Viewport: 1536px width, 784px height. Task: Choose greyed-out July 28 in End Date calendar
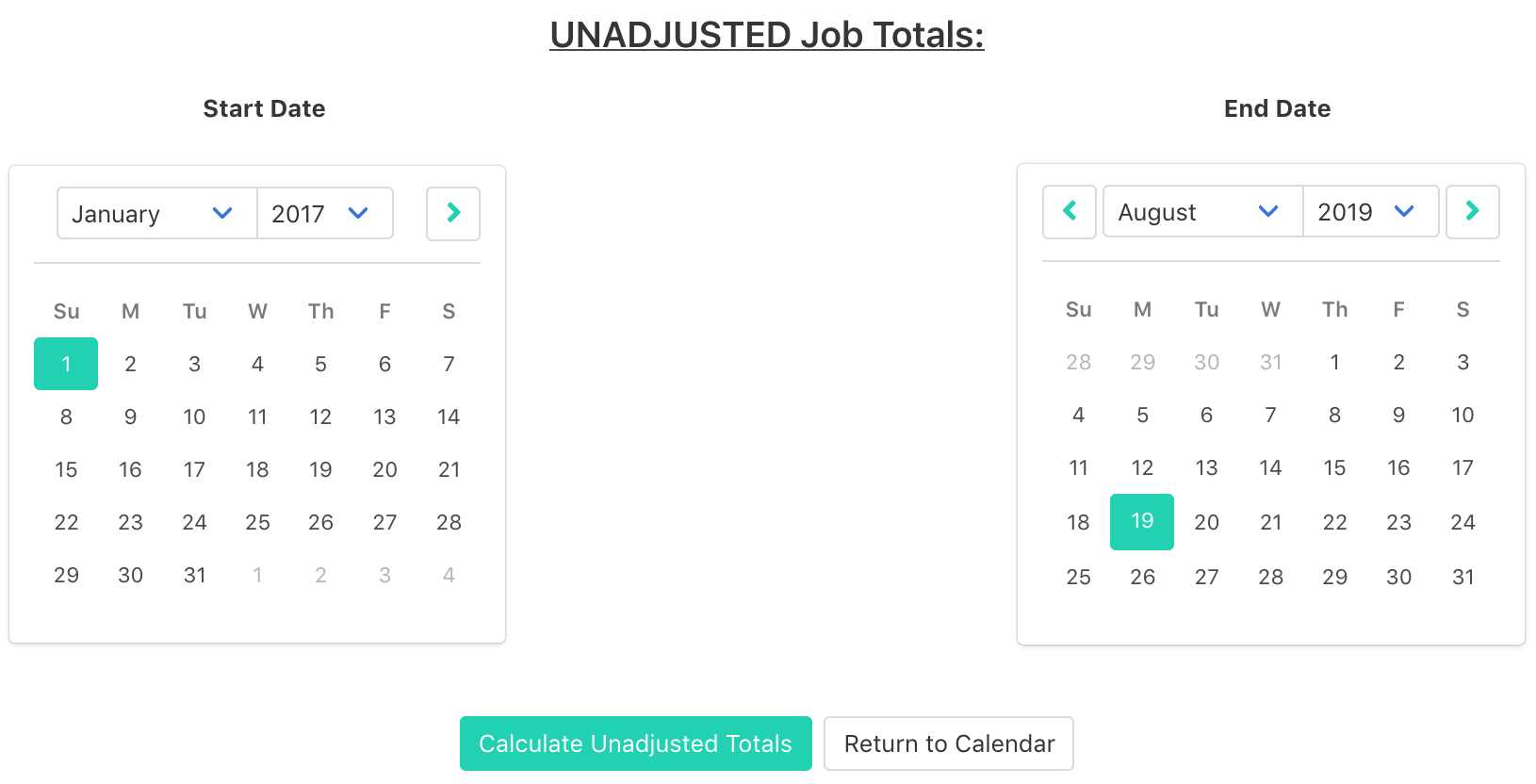(1078, 362)
